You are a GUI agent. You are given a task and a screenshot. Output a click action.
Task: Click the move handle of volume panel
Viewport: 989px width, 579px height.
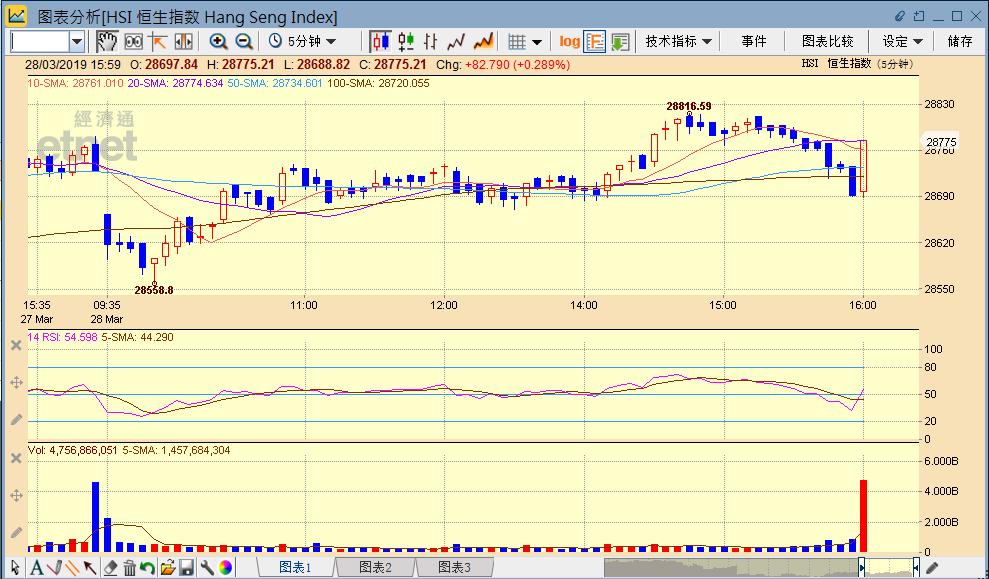[x=16, y=496]
